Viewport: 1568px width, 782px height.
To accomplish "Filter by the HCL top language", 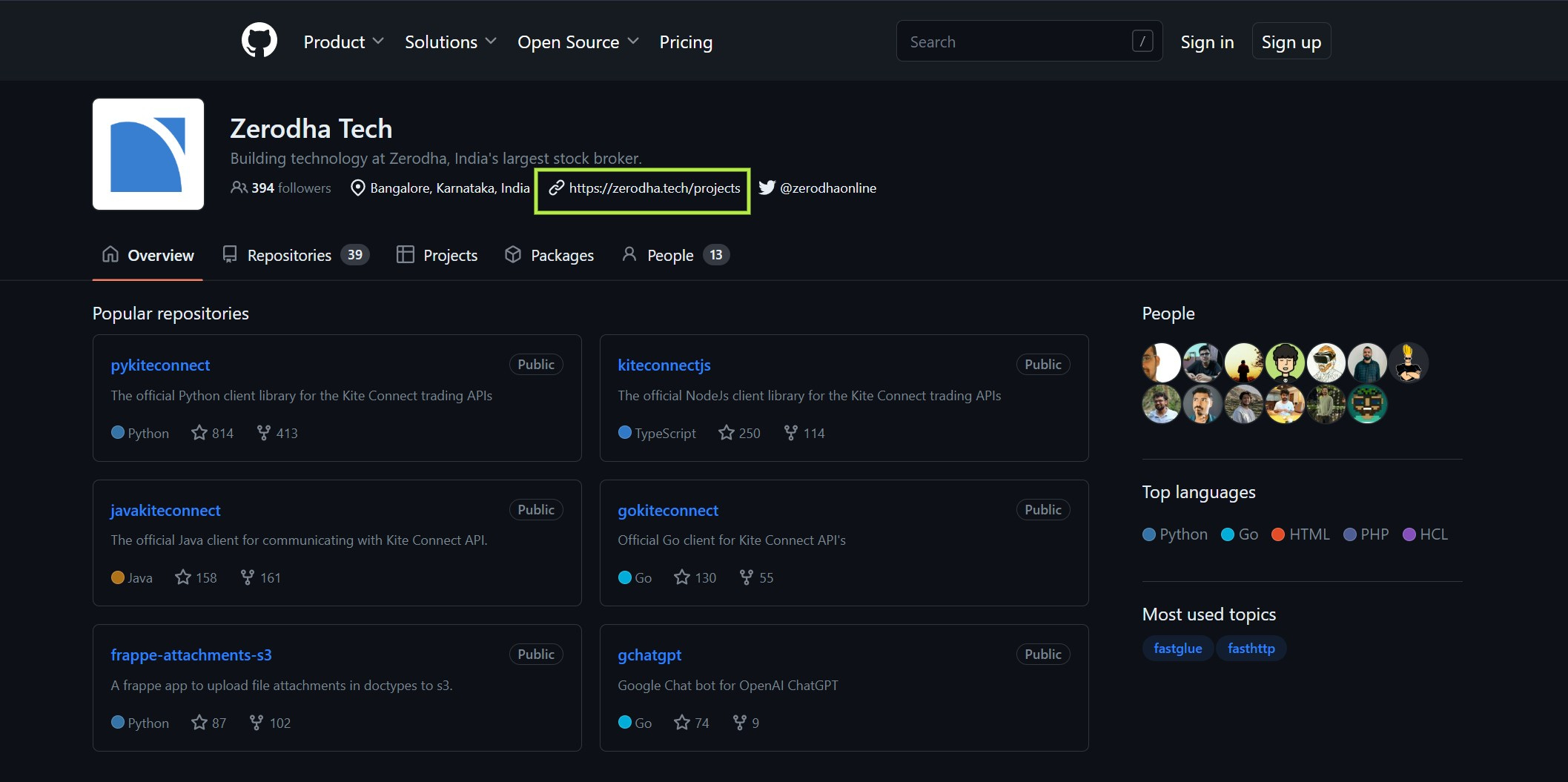I will 1425,534.
